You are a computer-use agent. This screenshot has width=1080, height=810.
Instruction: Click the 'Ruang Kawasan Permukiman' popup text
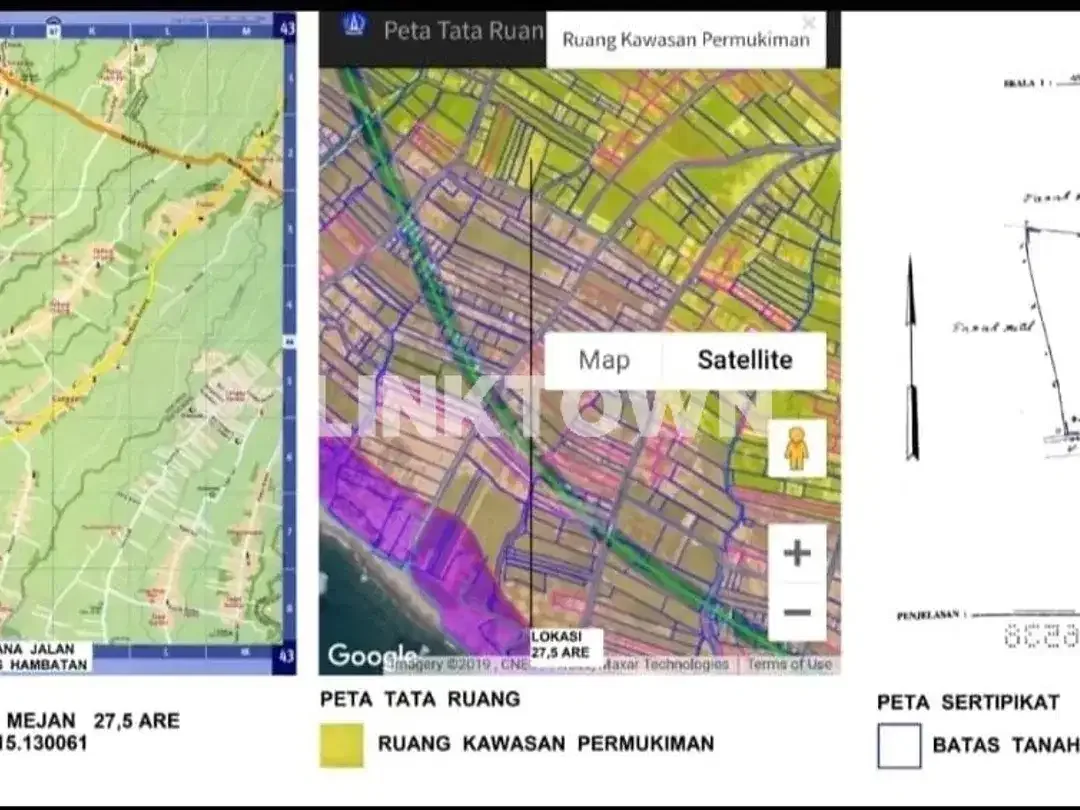coord(686,40)
